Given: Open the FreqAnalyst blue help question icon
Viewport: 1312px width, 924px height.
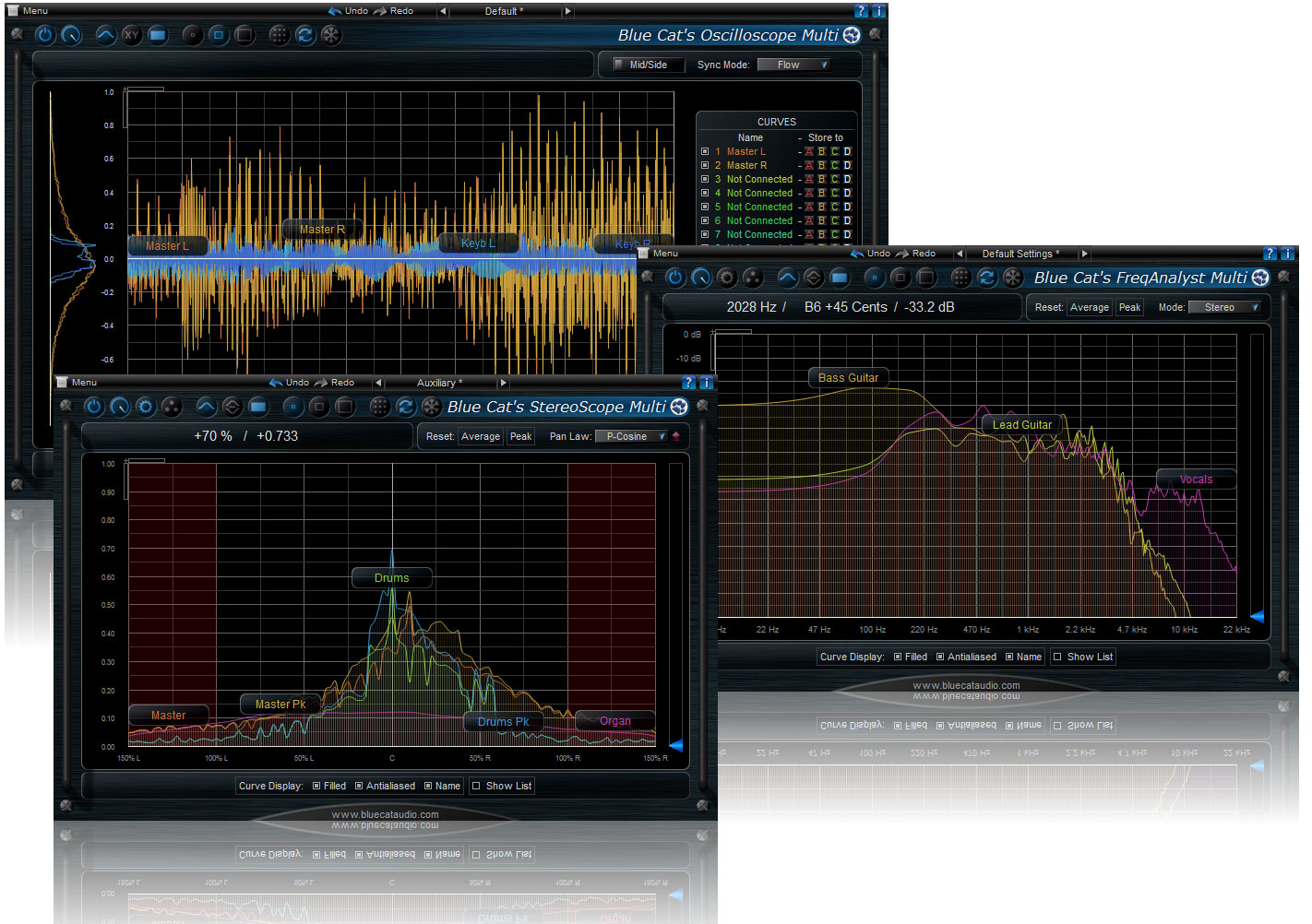Looking at the screenshot, I should click(x=1270, y=254).
